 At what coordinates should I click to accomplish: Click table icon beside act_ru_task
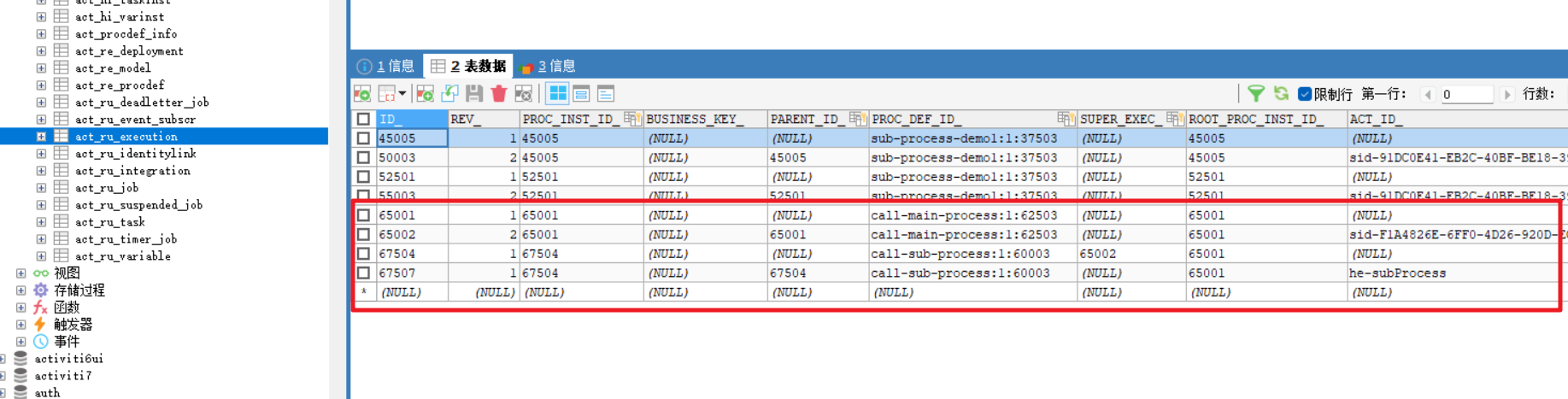[62, 221]
